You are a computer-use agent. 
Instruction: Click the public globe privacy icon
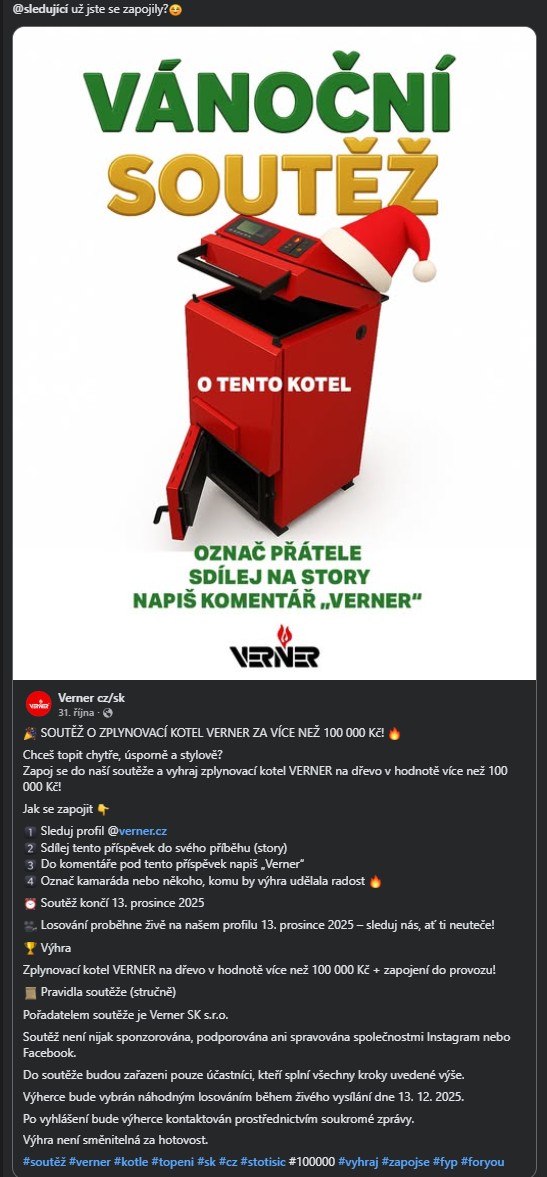tap(107, 712)
